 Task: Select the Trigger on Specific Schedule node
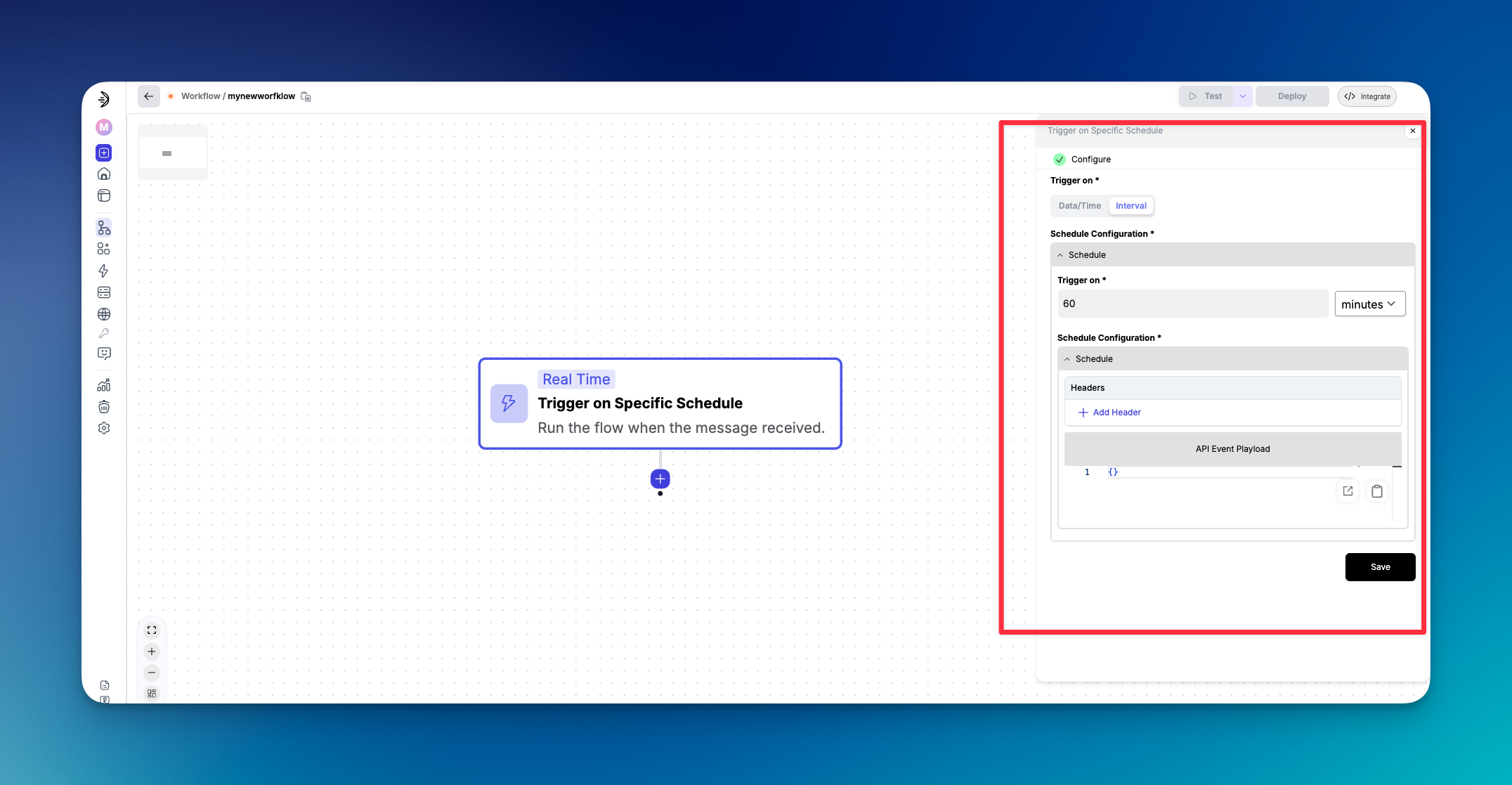(660, 403)
